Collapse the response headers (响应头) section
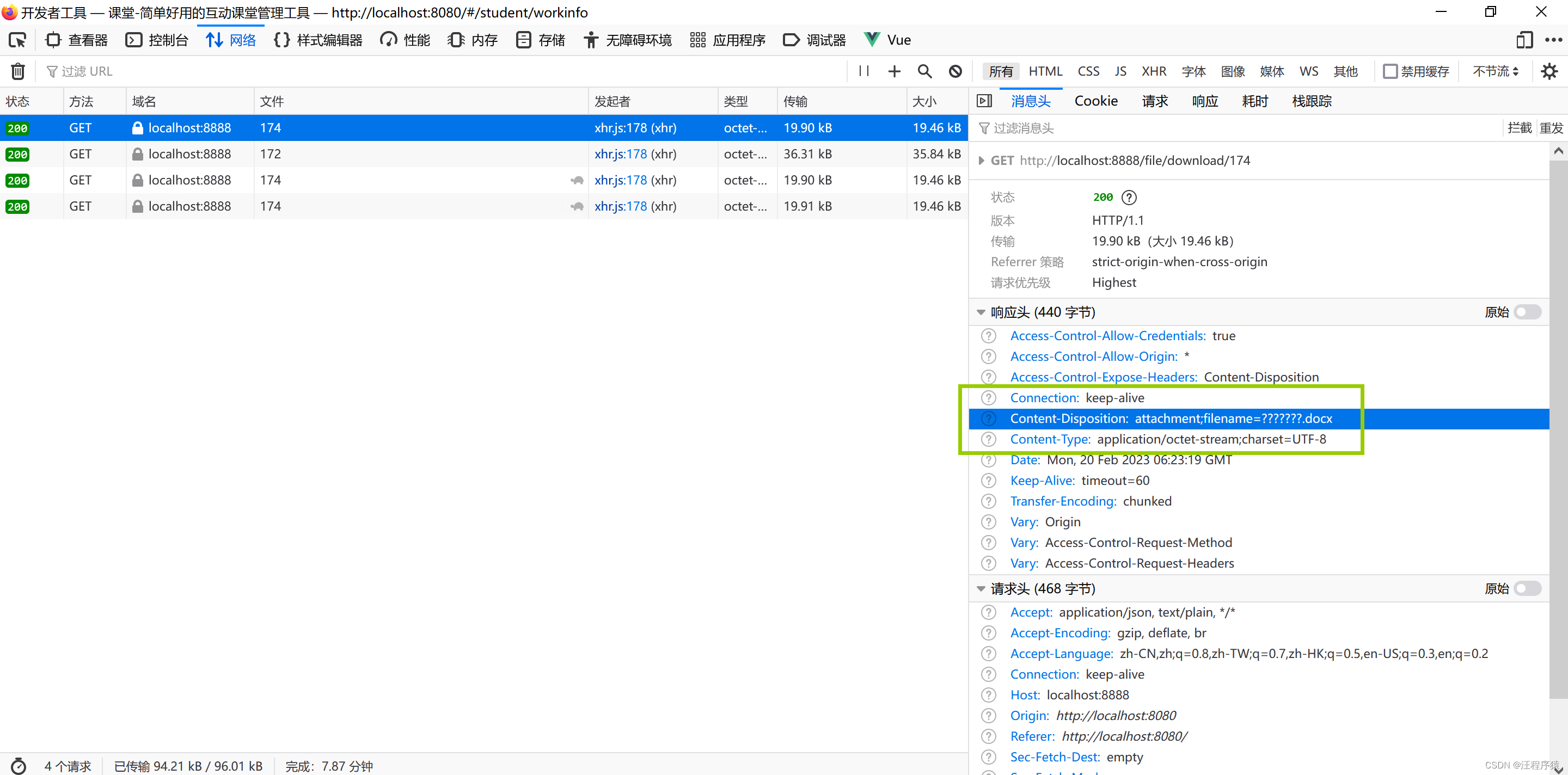This screenshot has height=775, width=1568. (981, 312)
